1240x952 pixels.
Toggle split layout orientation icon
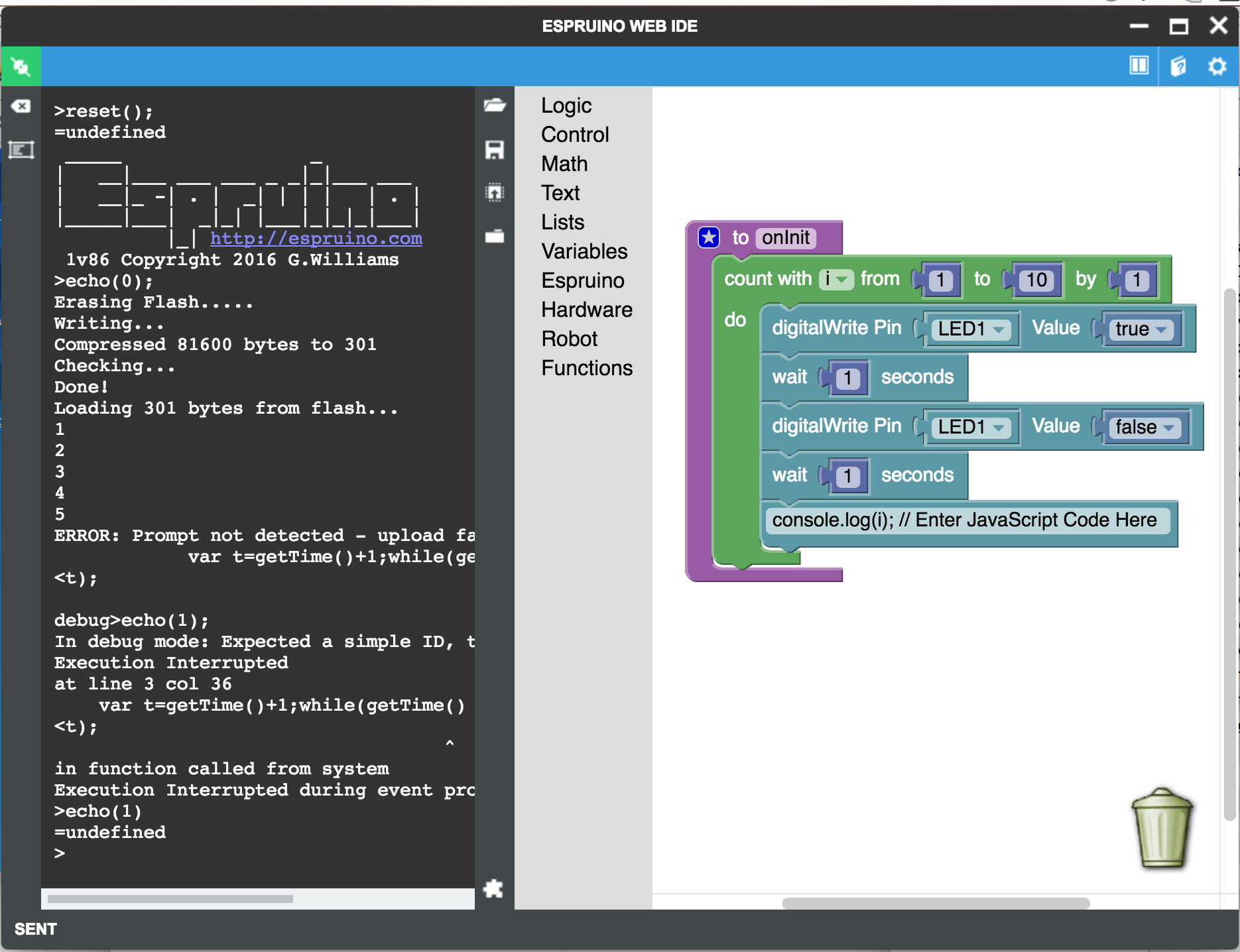pos(1139,66)
